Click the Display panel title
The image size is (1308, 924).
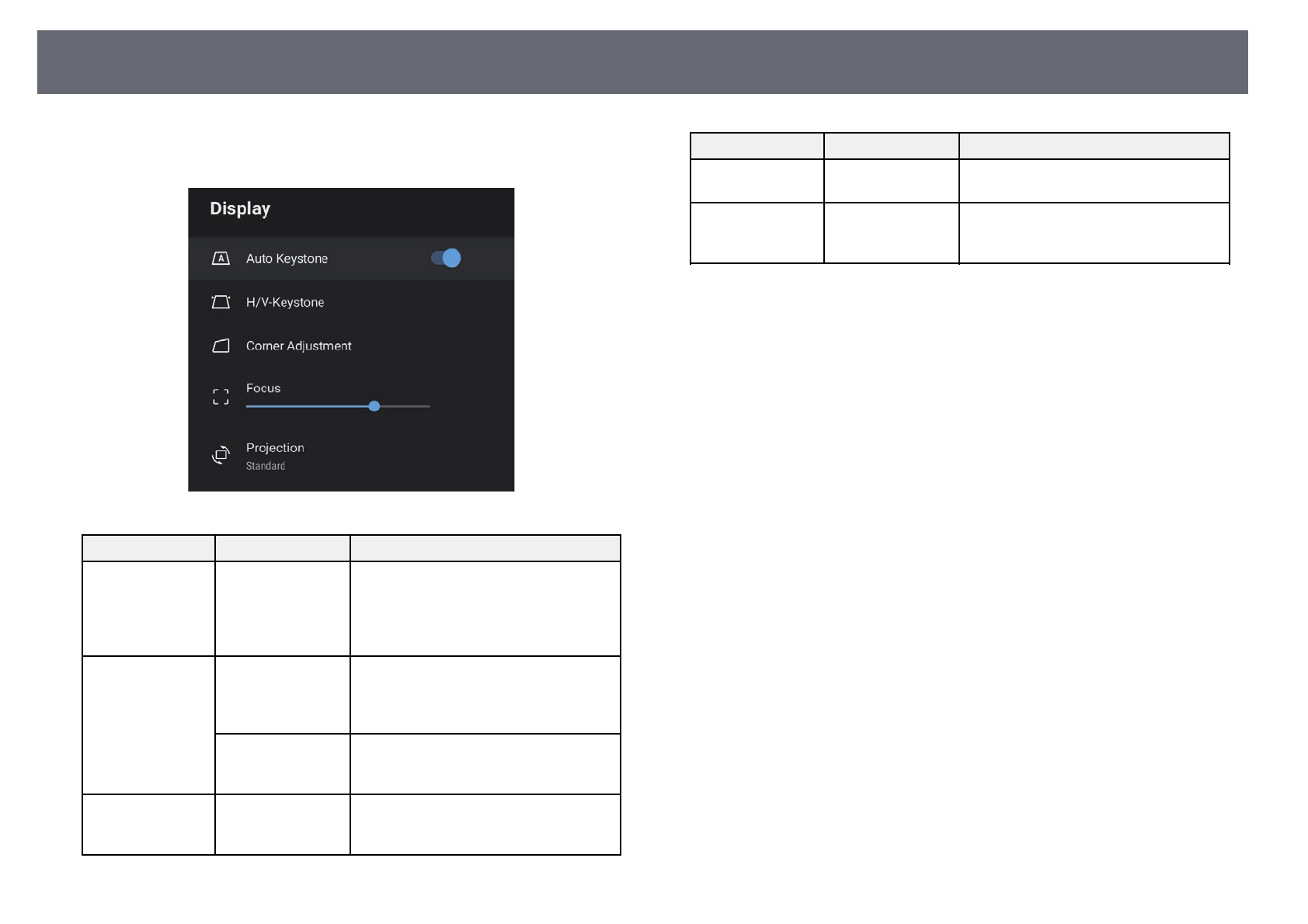point(240,209)
